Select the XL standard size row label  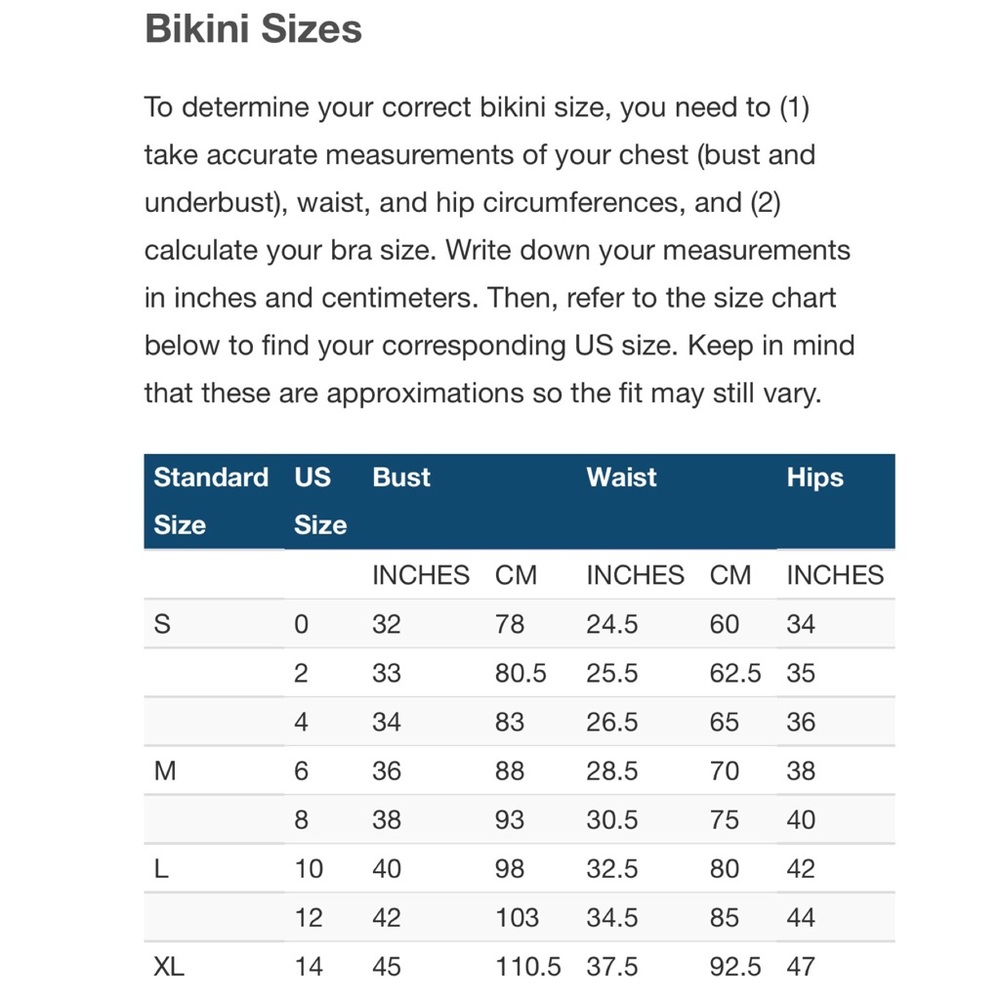pyautogui.click(x=169, y=967)
